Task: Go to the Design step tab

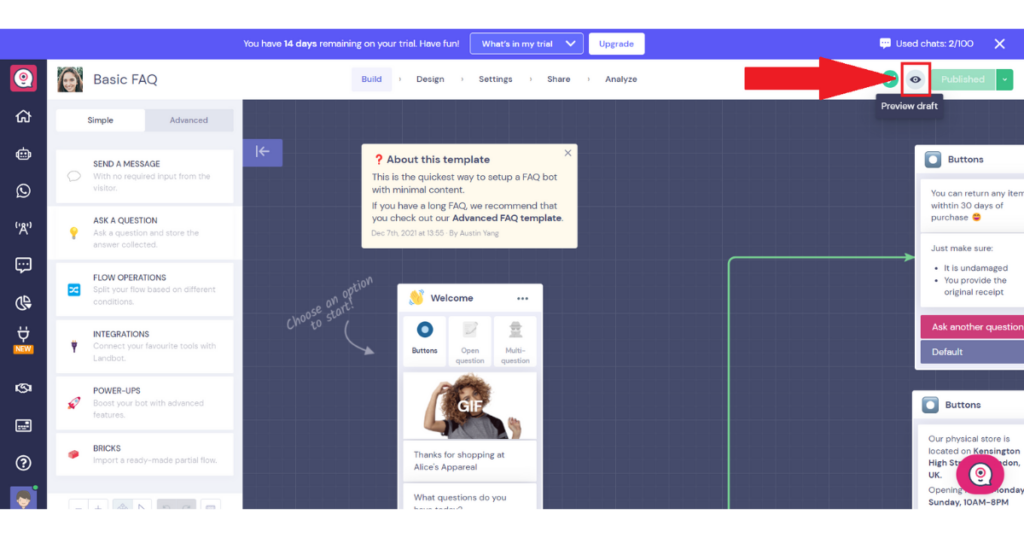Action: [430, 79]
